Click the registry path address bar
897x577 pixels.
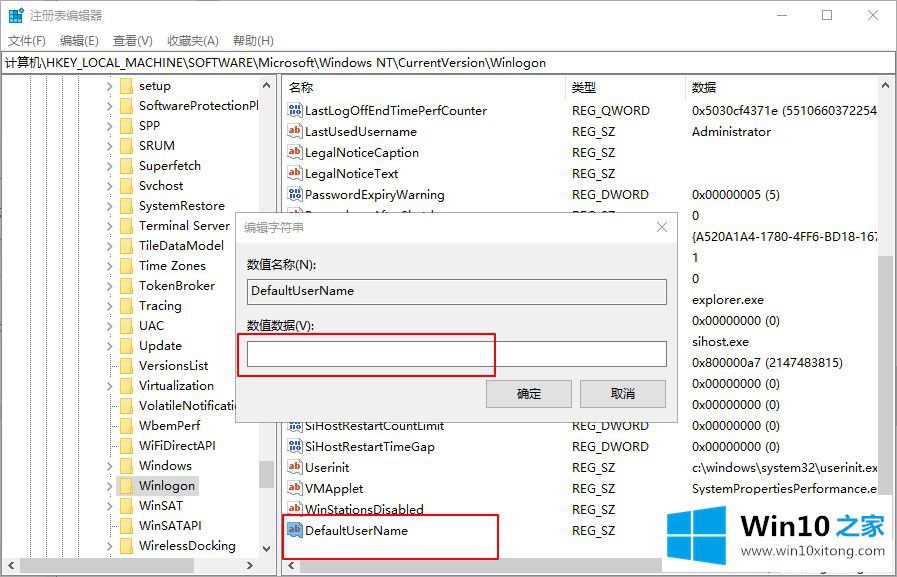click(x=448, y=63)
